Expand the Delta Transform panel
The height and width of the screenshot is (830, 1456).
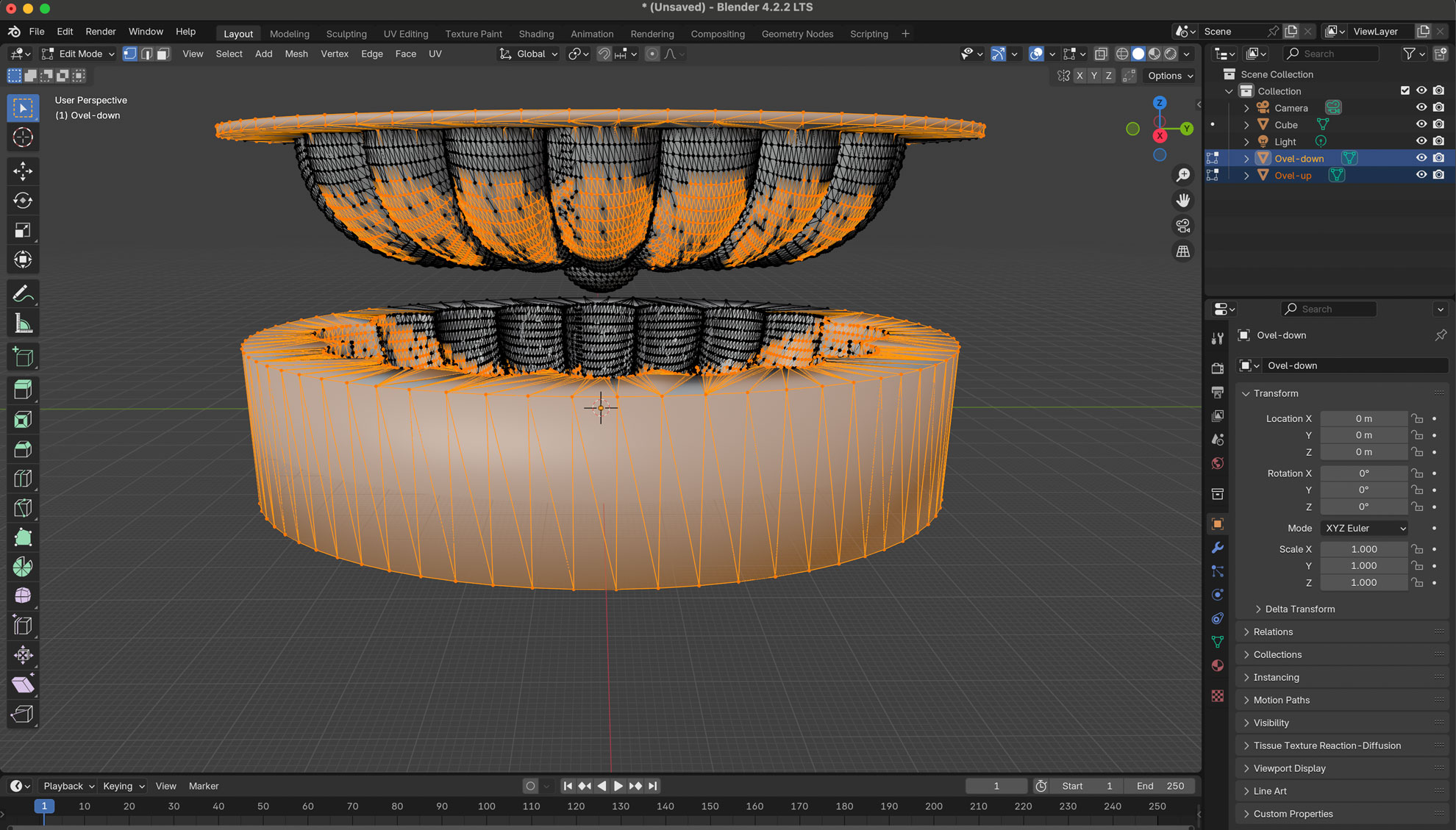1299,609
